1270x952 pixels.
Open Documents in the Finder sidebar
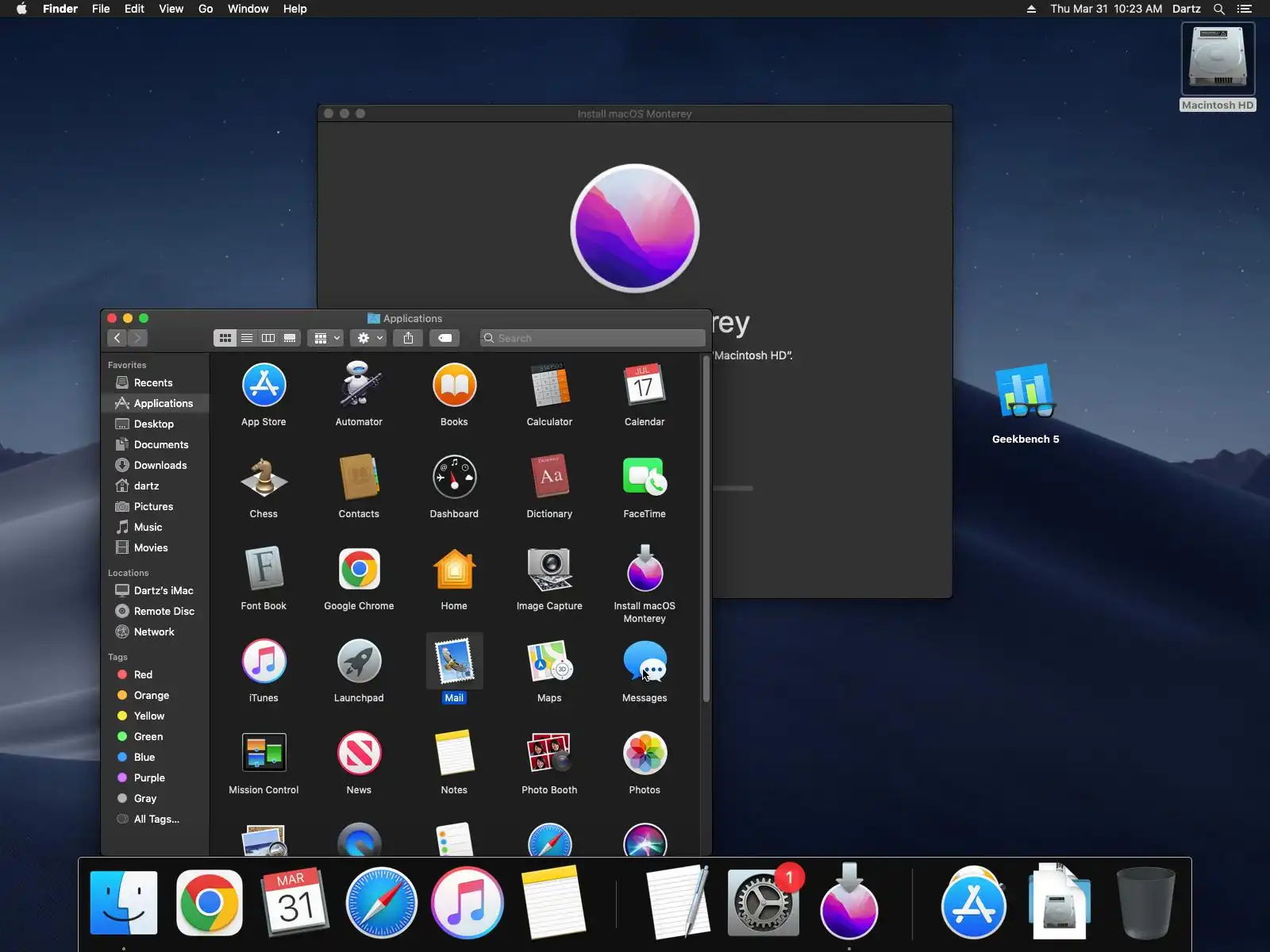coord(156,444)
